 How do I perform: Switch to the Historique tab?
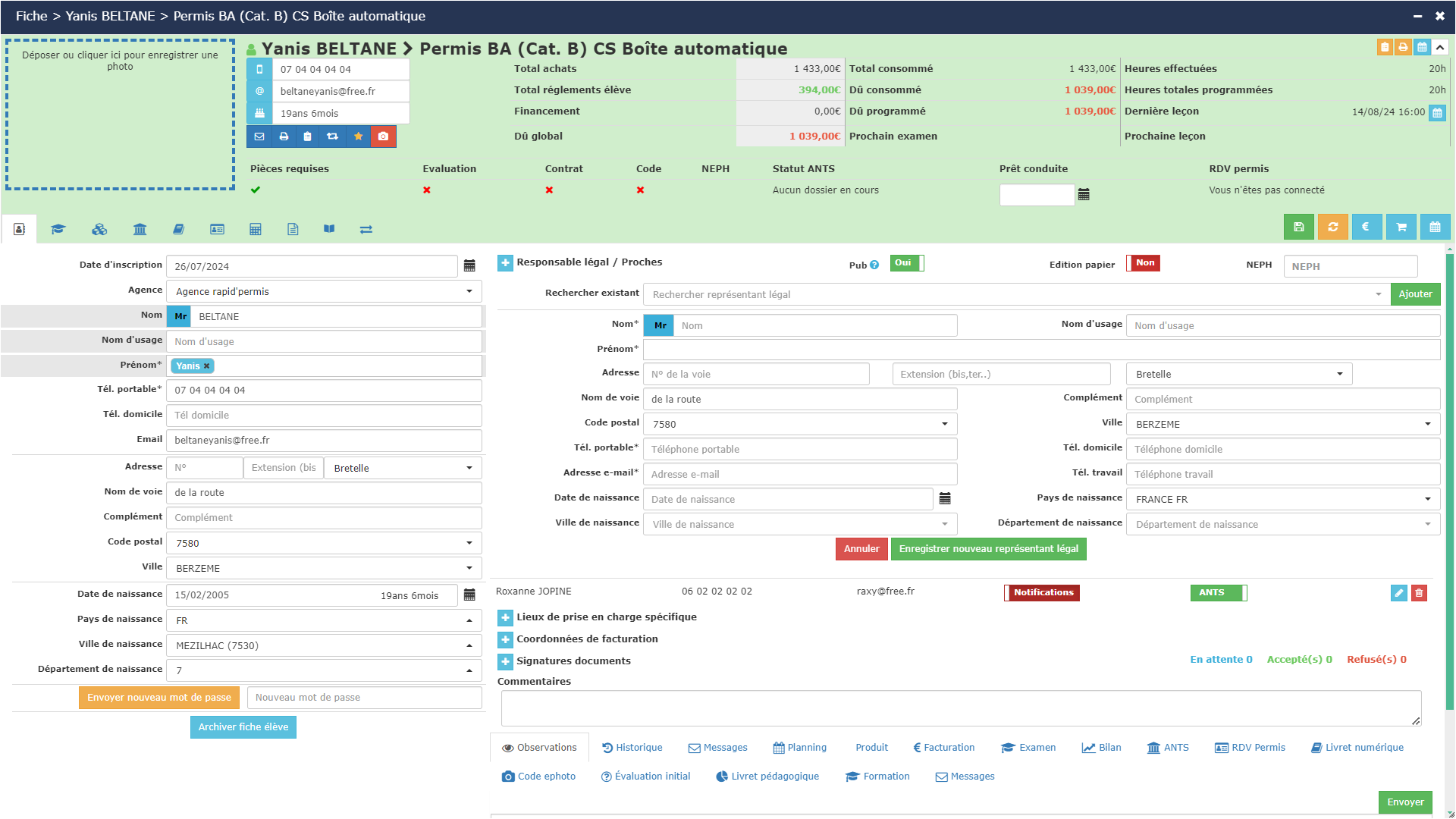[x=632, y=748]
